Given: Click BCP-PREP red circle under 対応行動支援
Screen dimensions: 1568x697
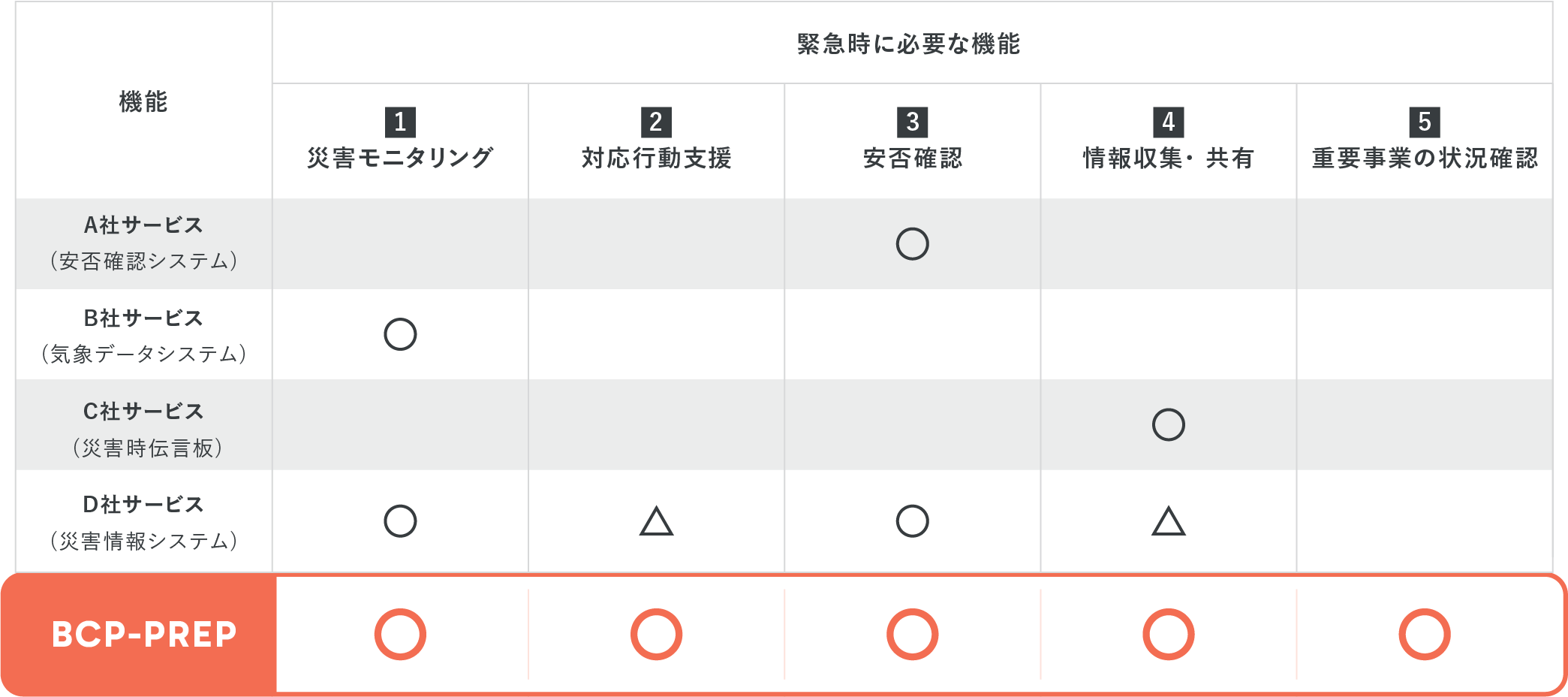Looking at the screenshot, I should [656, 635].
